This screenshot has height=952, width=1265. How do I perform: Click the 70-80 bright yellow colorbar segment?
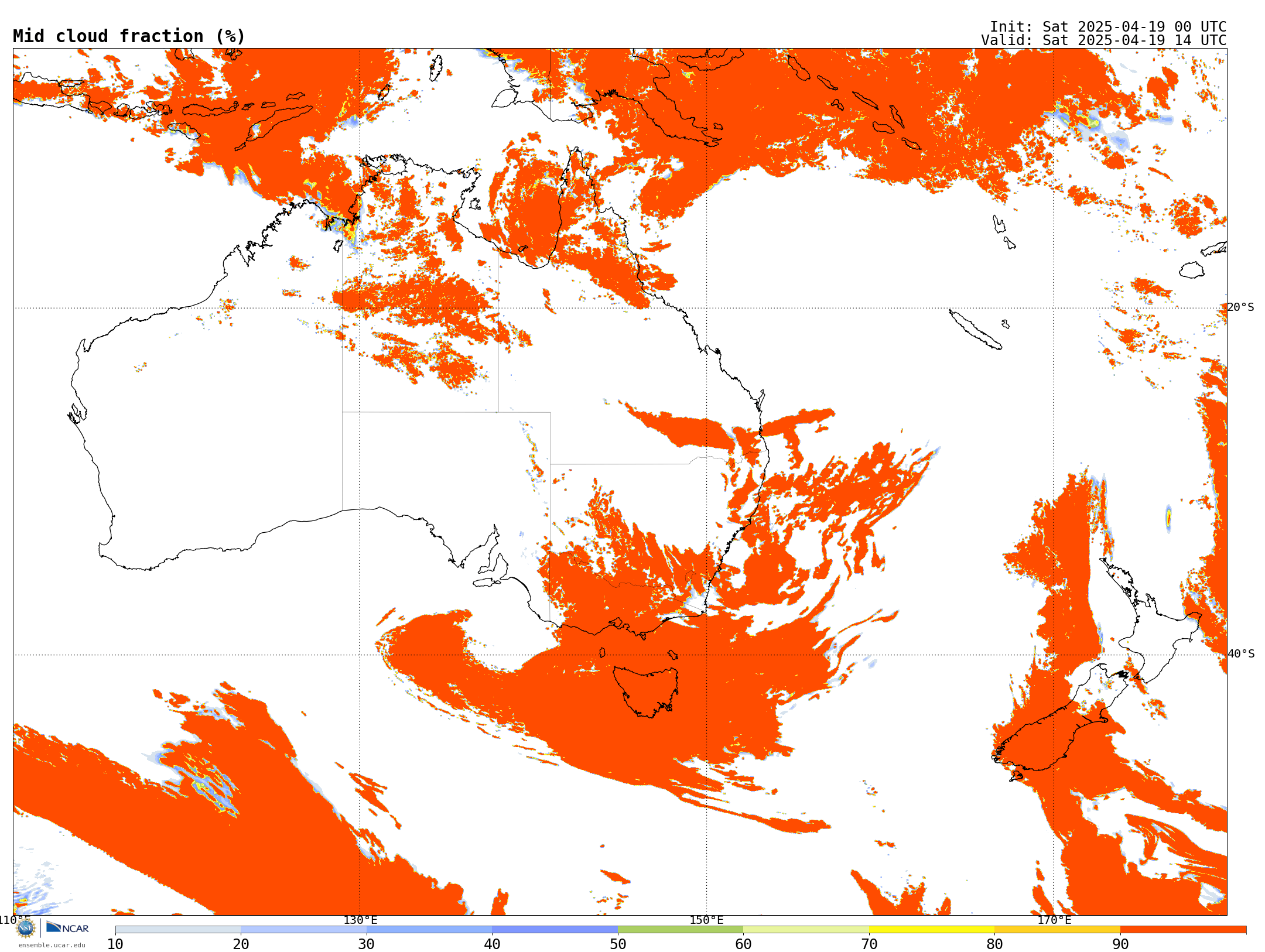click(x=932, y=930)
